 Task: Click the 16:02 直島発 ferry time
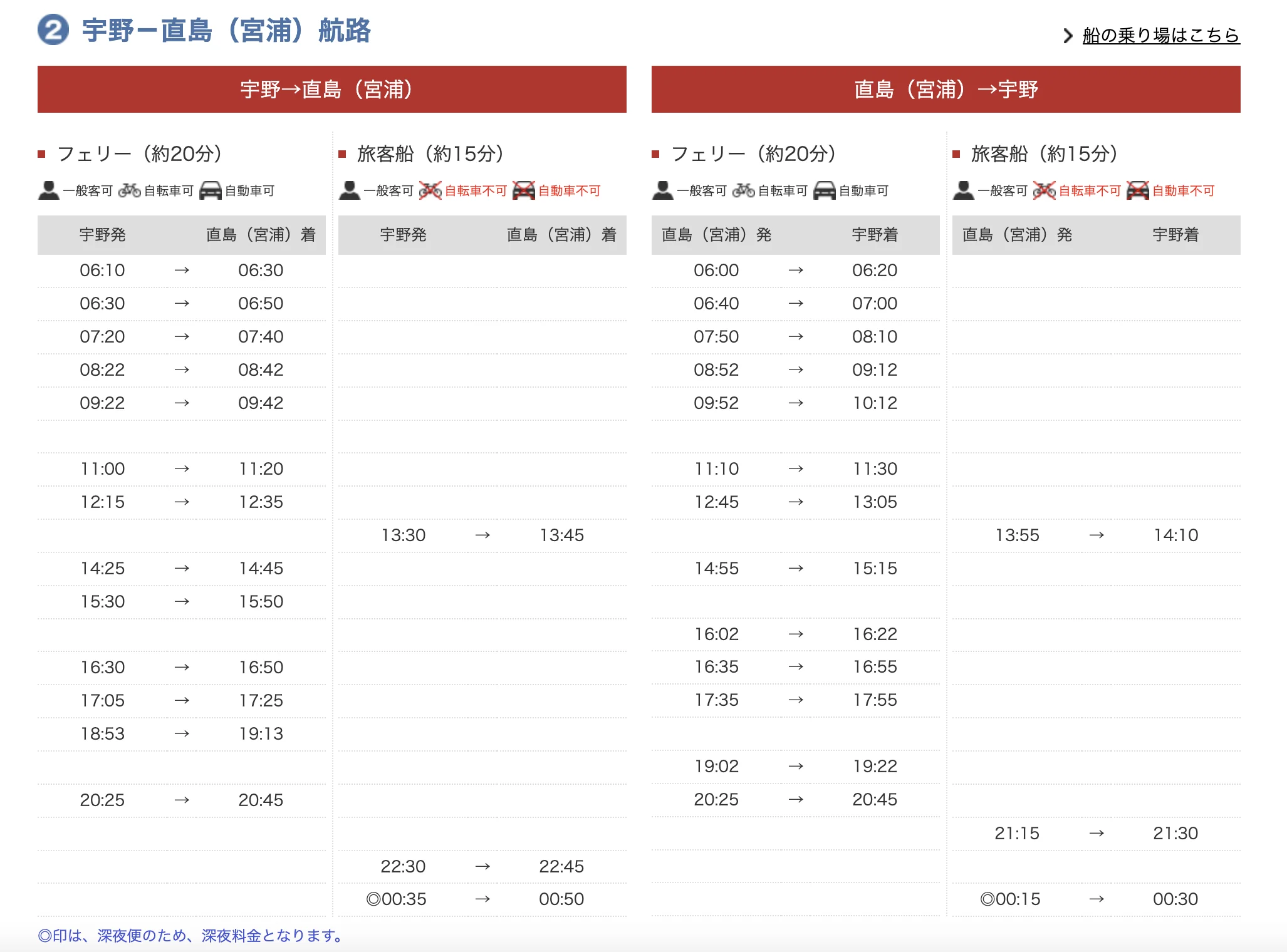point(716,634)
